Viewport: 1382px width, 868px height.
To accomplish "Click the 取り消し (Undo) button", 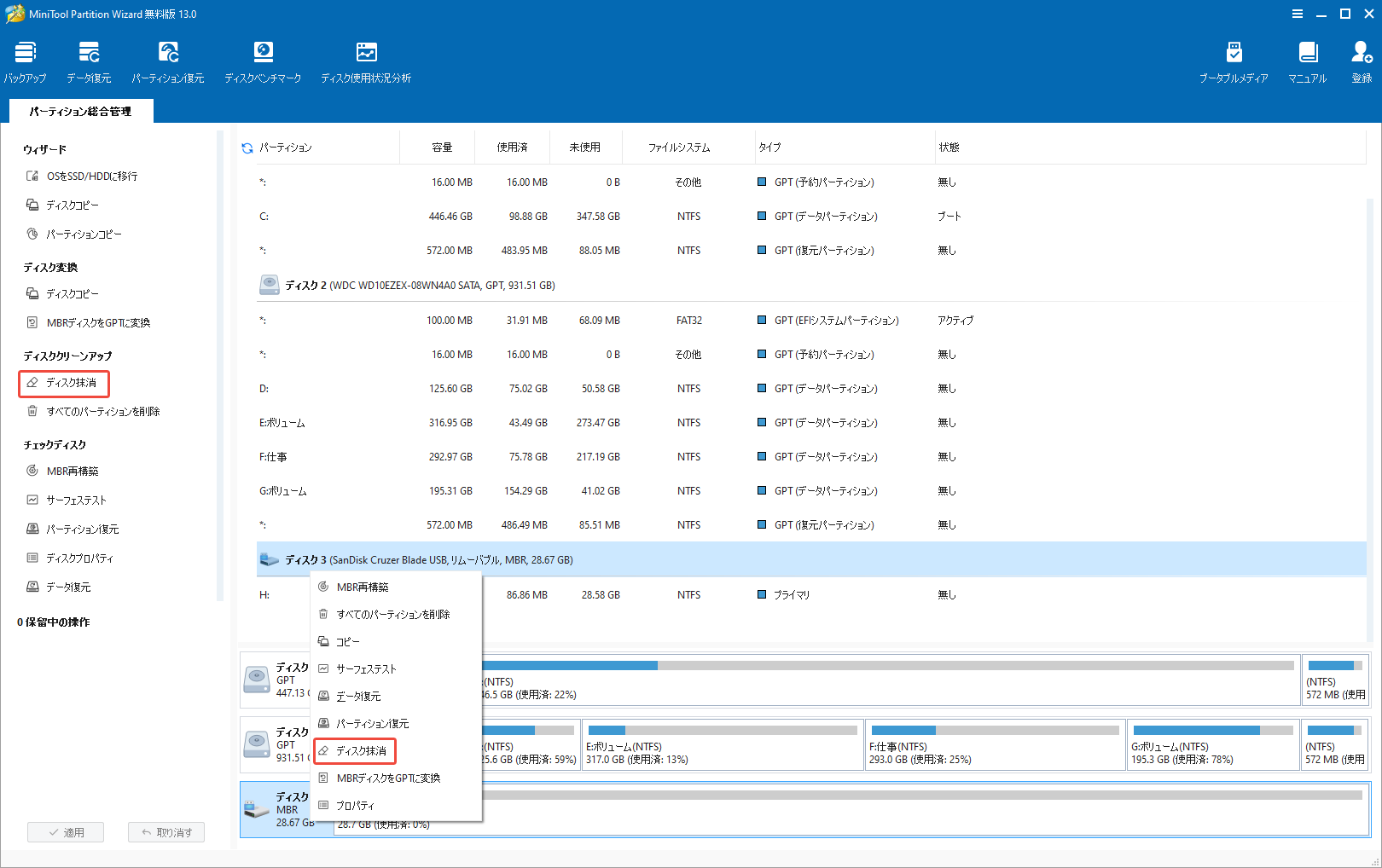I will (165, 831).
